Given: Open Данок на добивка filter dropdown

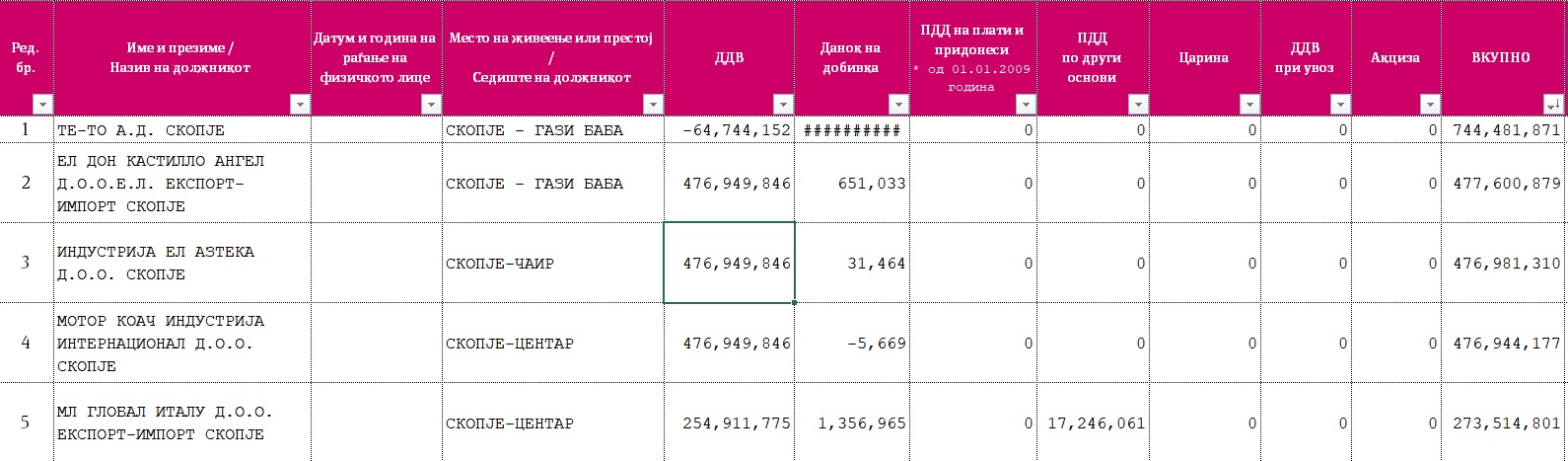Looking at the screenshot, I should click(897, 105).
